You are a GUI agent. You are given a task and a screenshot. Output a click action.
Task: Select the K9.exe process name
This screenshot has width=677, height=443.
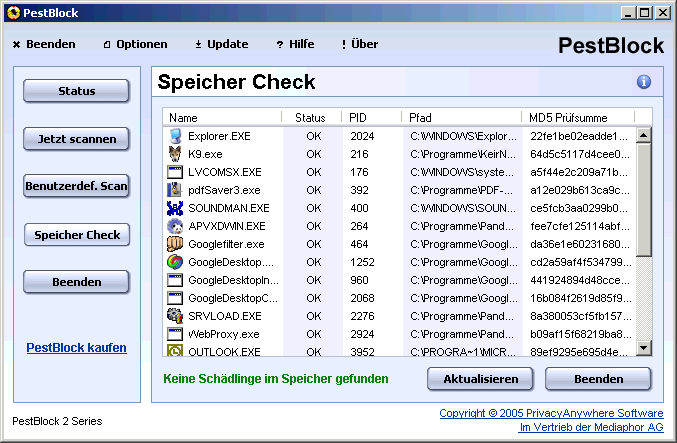point(205,154)
